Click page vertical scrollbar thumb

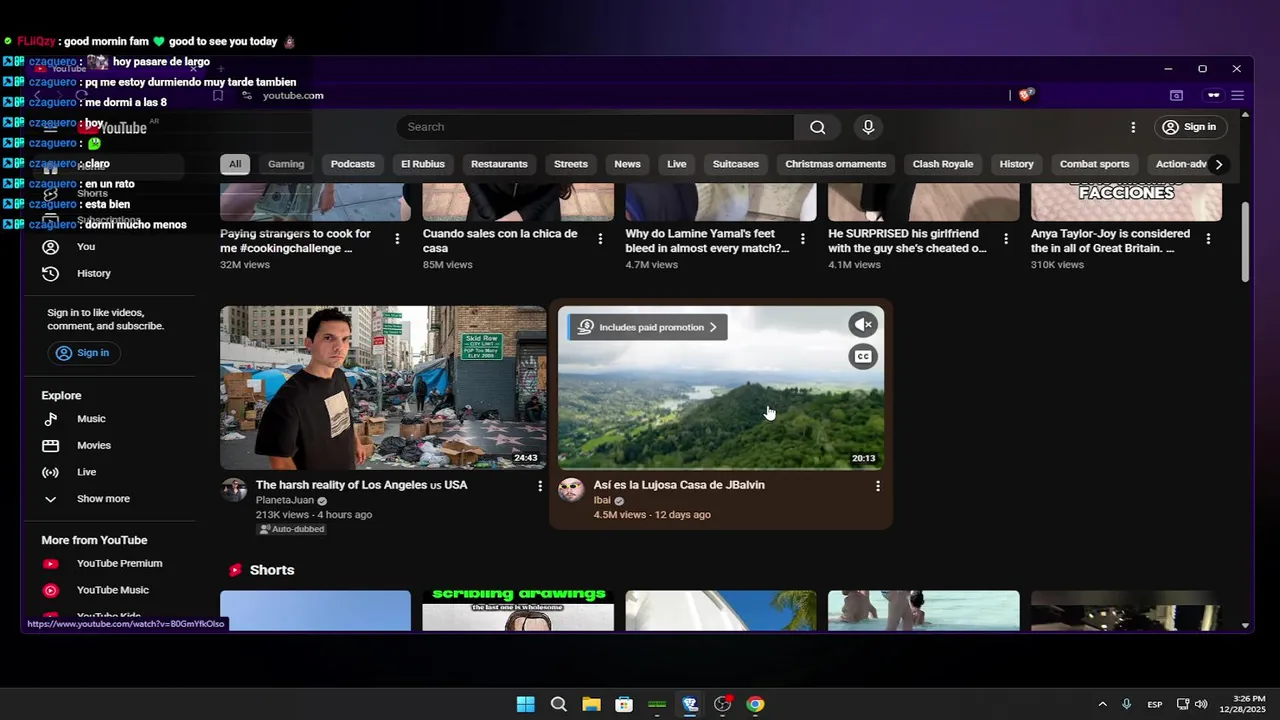[x=1245, y=241]
